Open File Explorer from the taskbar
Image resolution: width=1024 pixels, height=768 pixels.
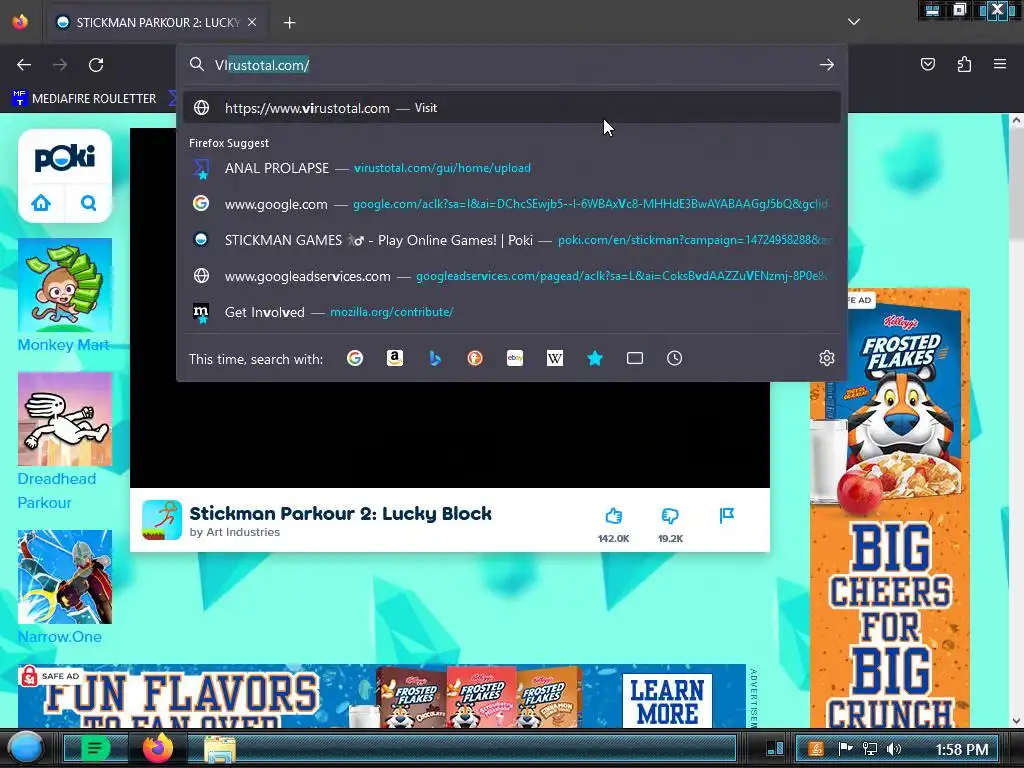point(220,749)
